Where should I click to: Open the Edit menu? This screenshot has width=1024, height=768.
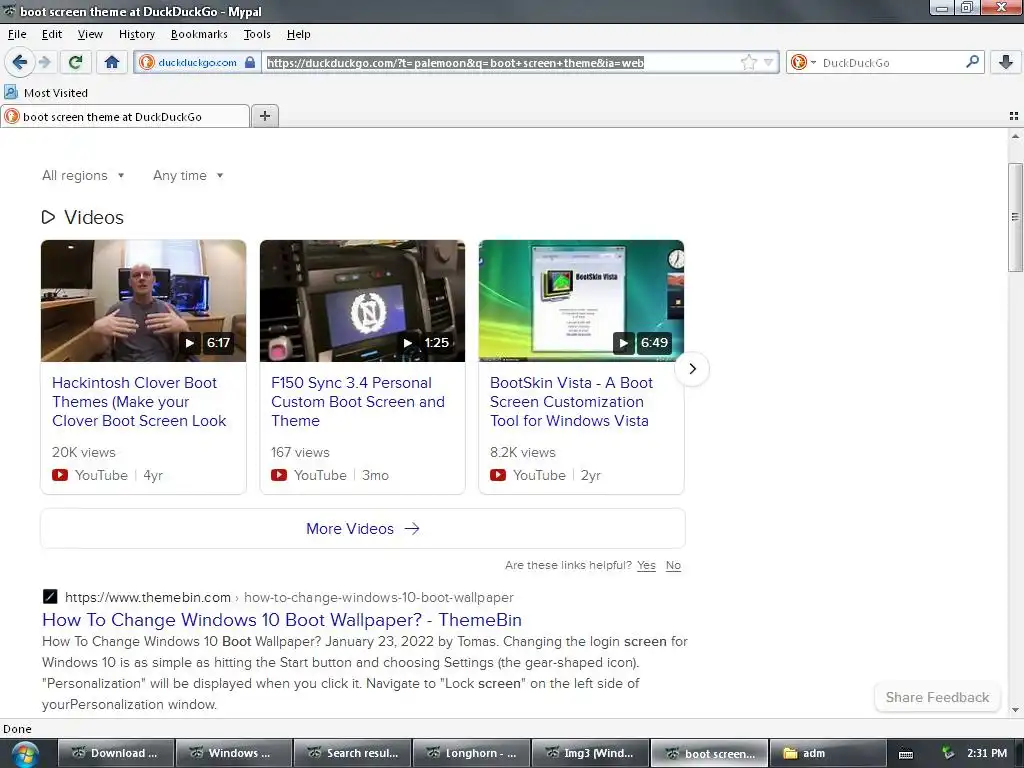point(52,34)
